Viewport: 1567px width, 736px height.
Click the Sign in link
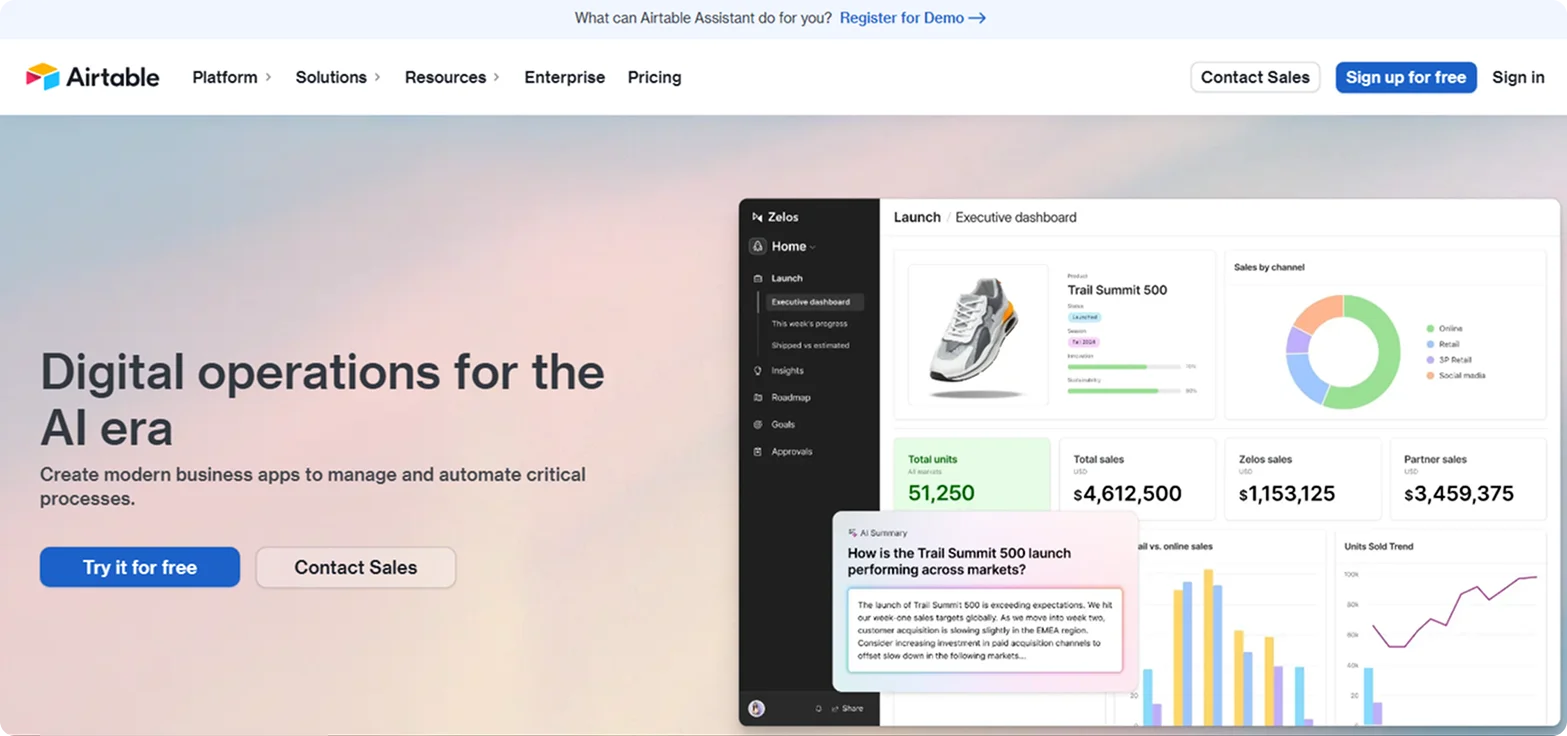pyautogui.click(x=1518, y=77)
